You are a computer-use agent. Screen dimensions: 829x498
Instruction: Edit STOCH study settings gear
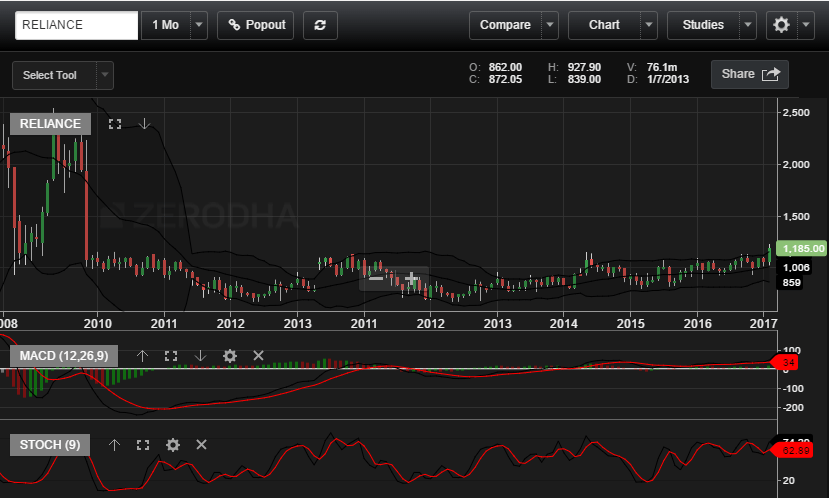[173, 445]
